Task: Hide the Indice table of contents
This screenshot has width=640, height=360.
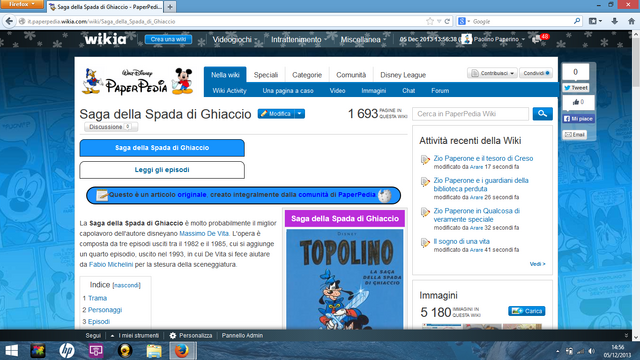Action: pos(126,285)
